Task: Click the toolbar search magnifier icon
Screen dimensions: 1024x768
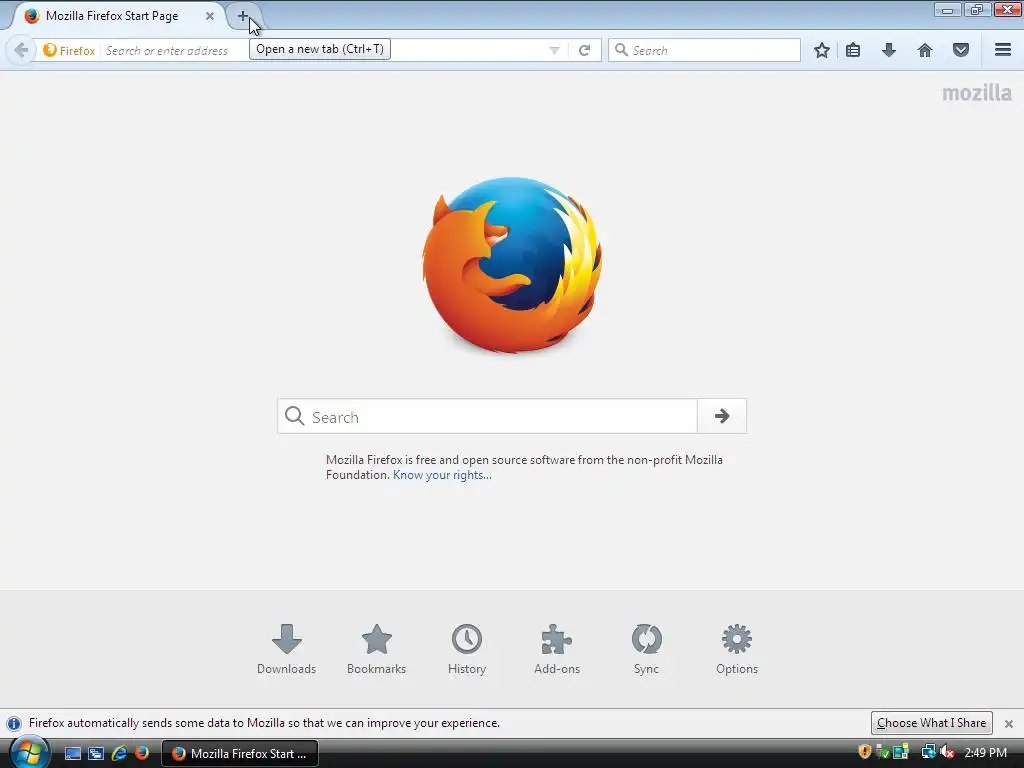Action: (621, 50)
